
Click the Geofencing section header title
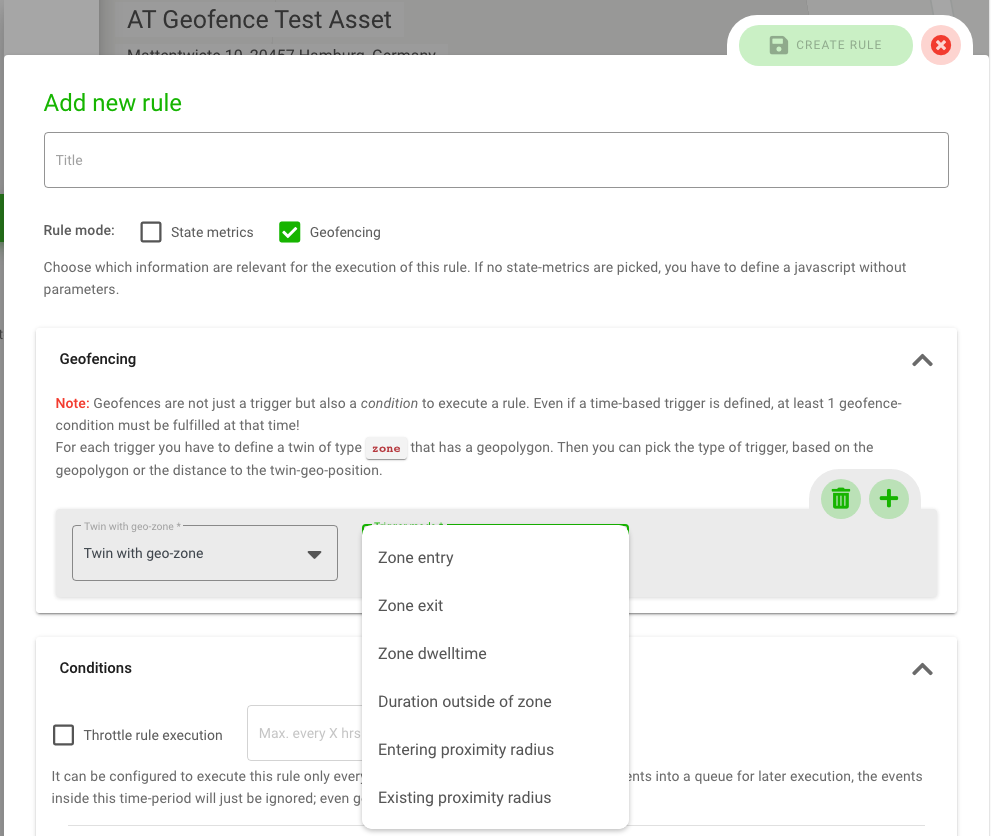click(98, 359)
